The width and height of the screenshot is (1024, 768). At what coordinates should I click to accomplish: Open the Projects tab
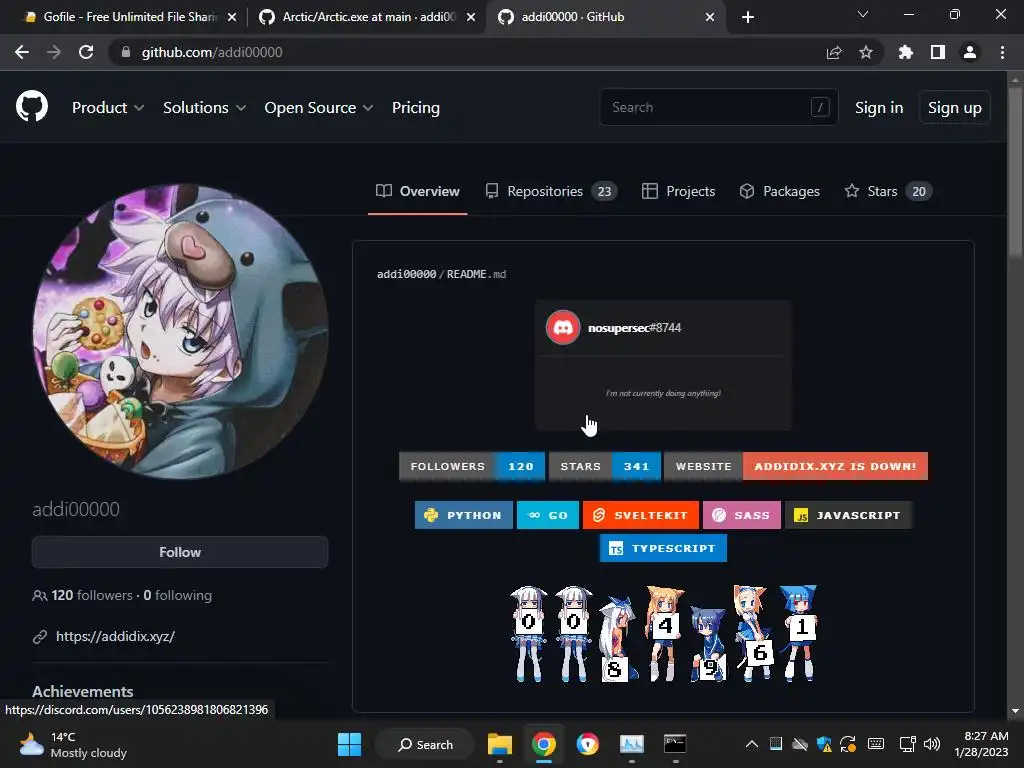click(678, 191)
